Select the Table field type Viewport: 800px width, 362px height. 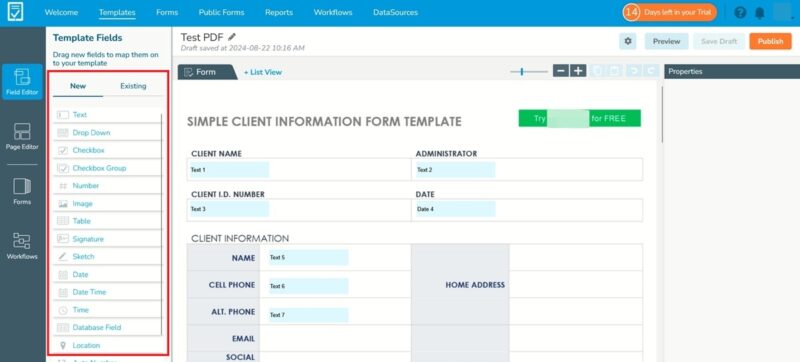tap(107, 221)
